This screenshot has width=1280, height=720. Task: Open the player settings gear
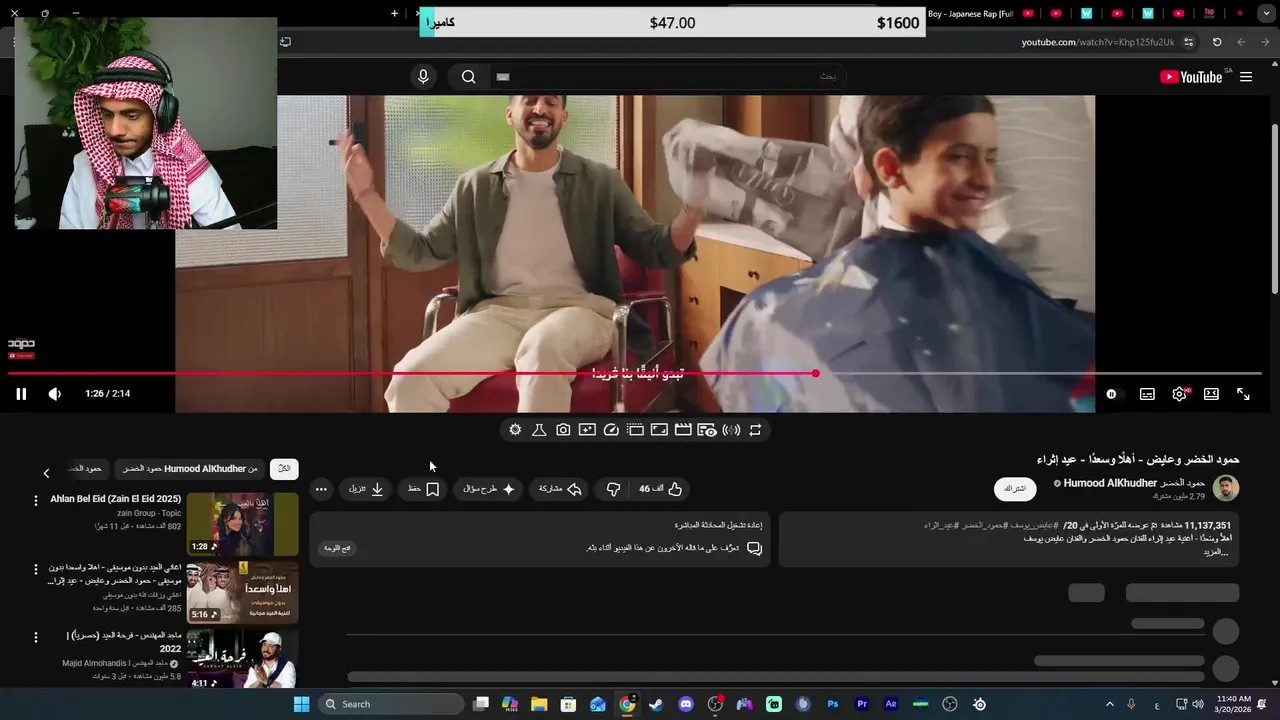1180,394
